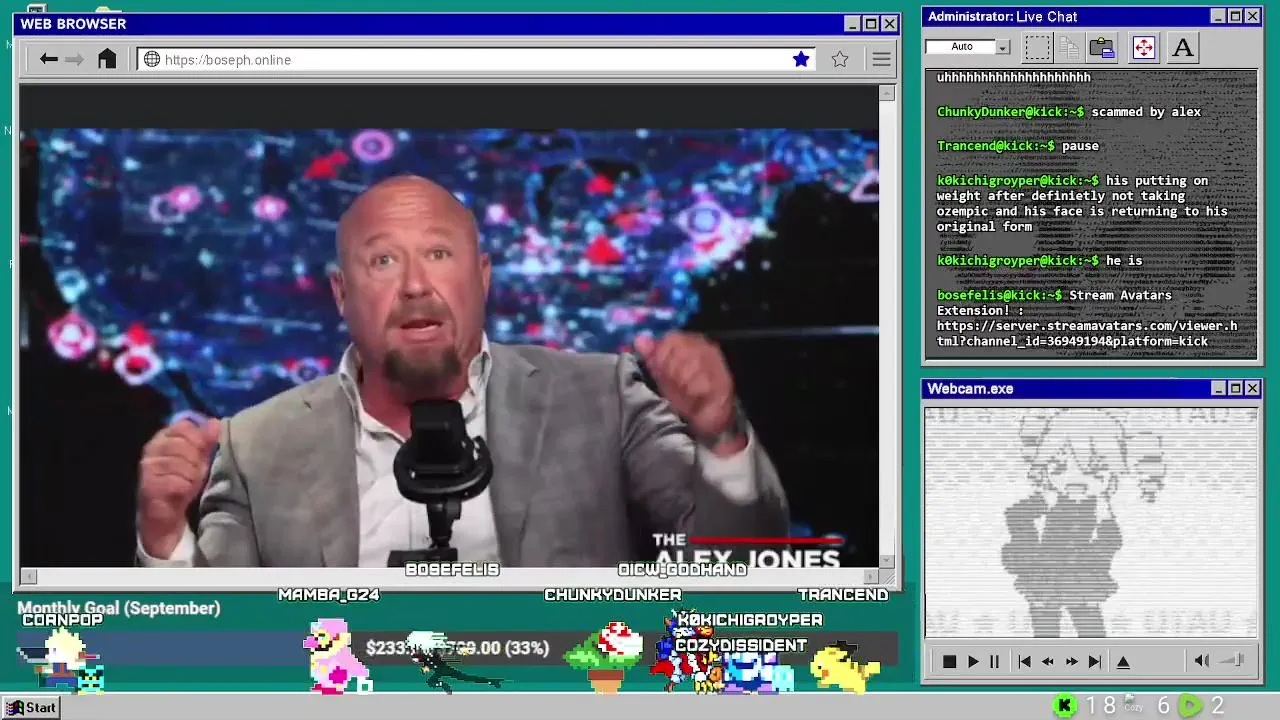Screen dimensions: 1280x720
Task: Click the yellow Pikachu avatar sprite
Action: pyautogui.click(x=845, y=669)
